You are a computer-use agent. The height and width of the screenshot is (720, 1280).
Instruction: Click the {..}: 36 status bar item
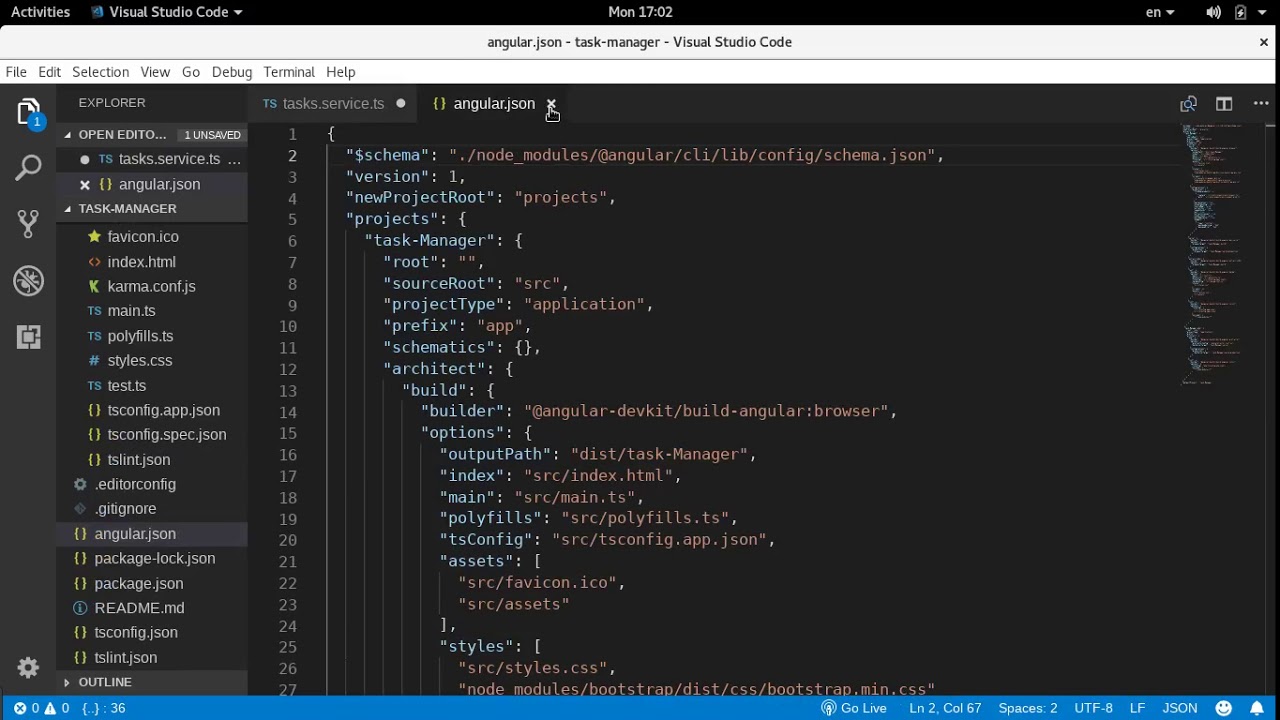pyautogui.click(x=104, y=708)
